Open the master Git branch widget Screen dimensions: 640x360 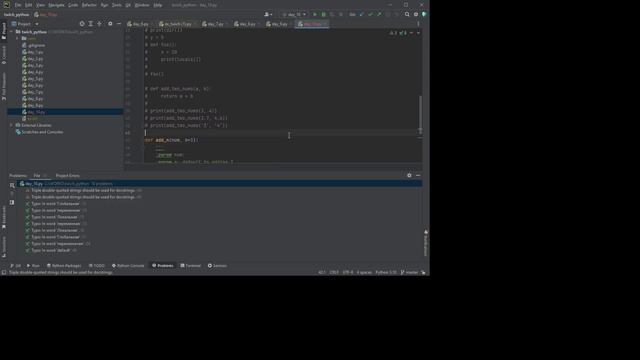tap(409, 272)
